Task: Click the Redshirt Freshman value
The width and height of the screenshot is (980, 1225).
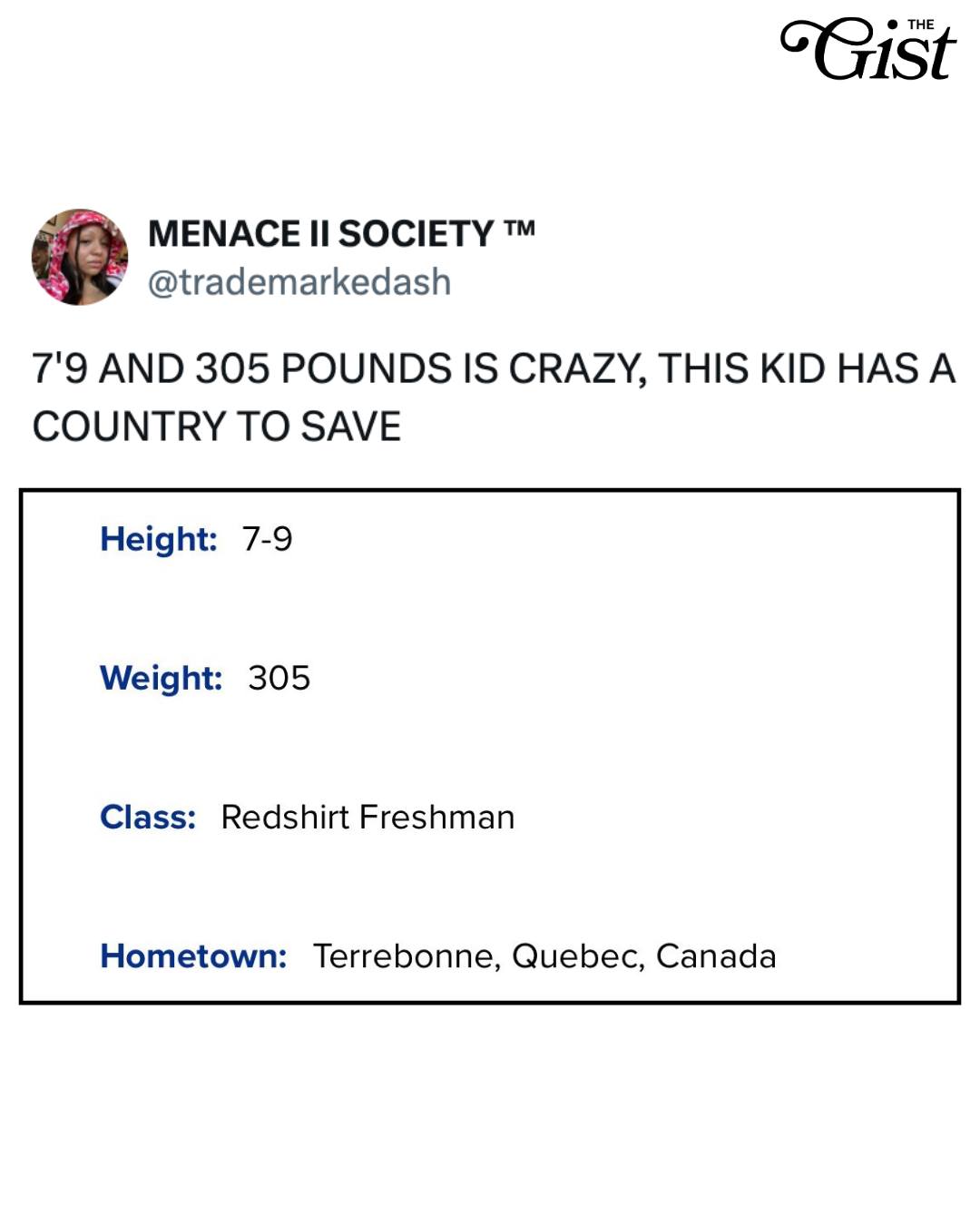Action: click(367, 817)
